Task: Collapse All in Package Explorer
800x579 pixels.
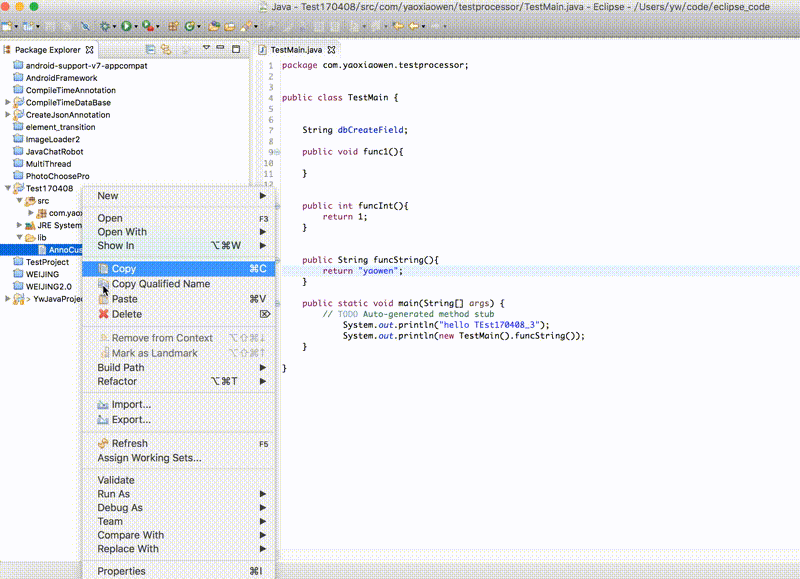Action: 150,49
